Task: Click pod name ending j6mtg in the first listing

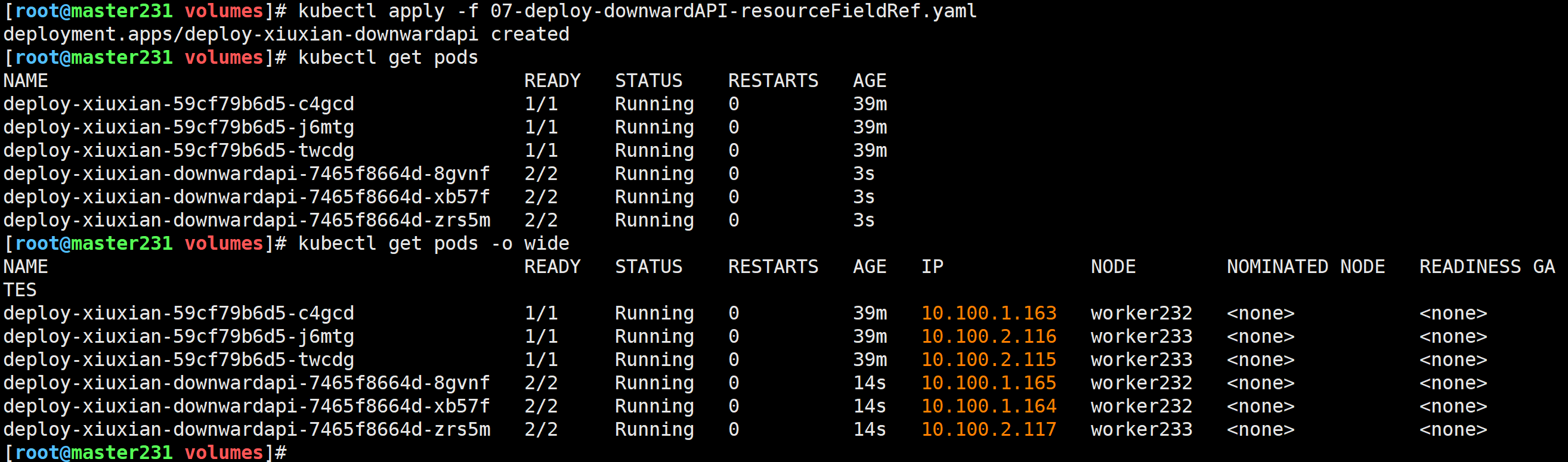Action: tap(178, 126)
